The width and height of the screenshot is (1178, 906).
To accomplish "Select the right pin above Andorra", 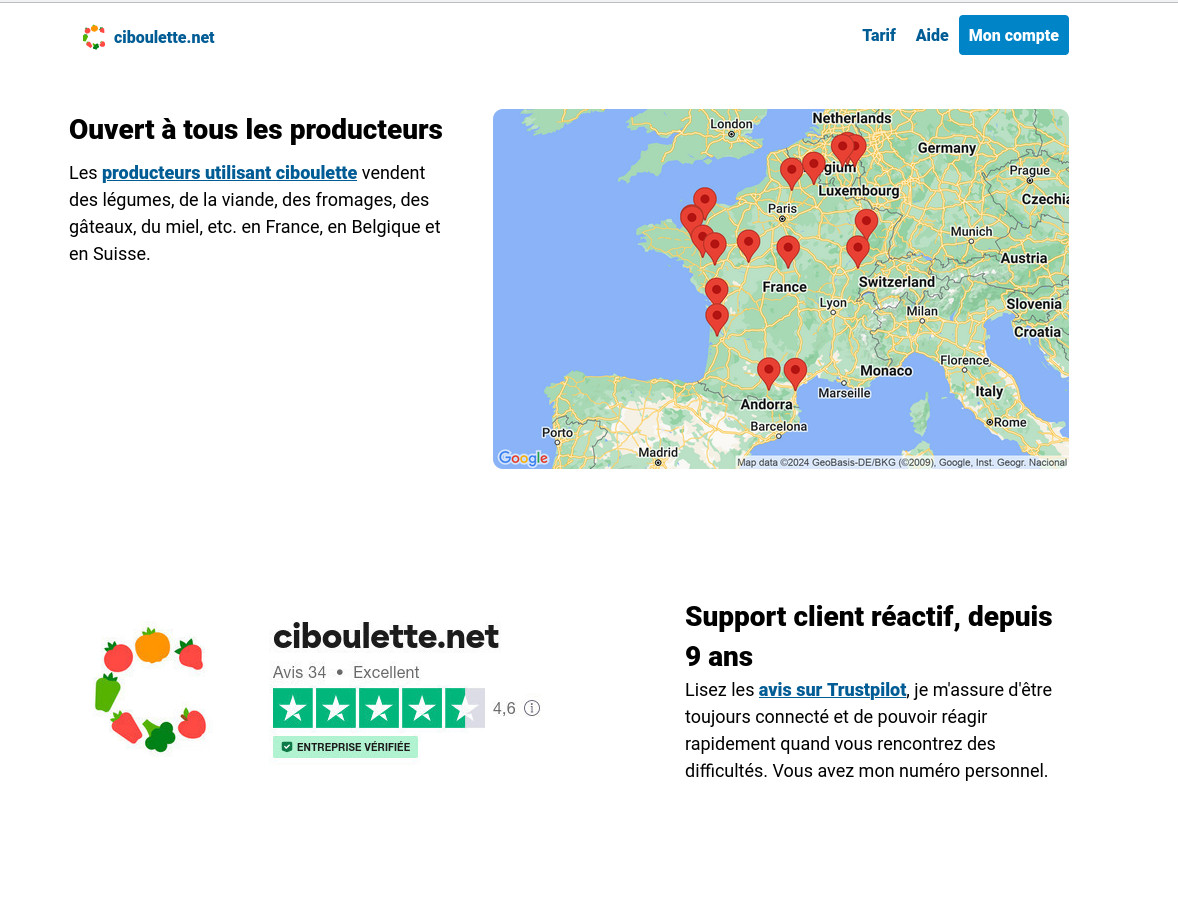I will click(795, 371).
